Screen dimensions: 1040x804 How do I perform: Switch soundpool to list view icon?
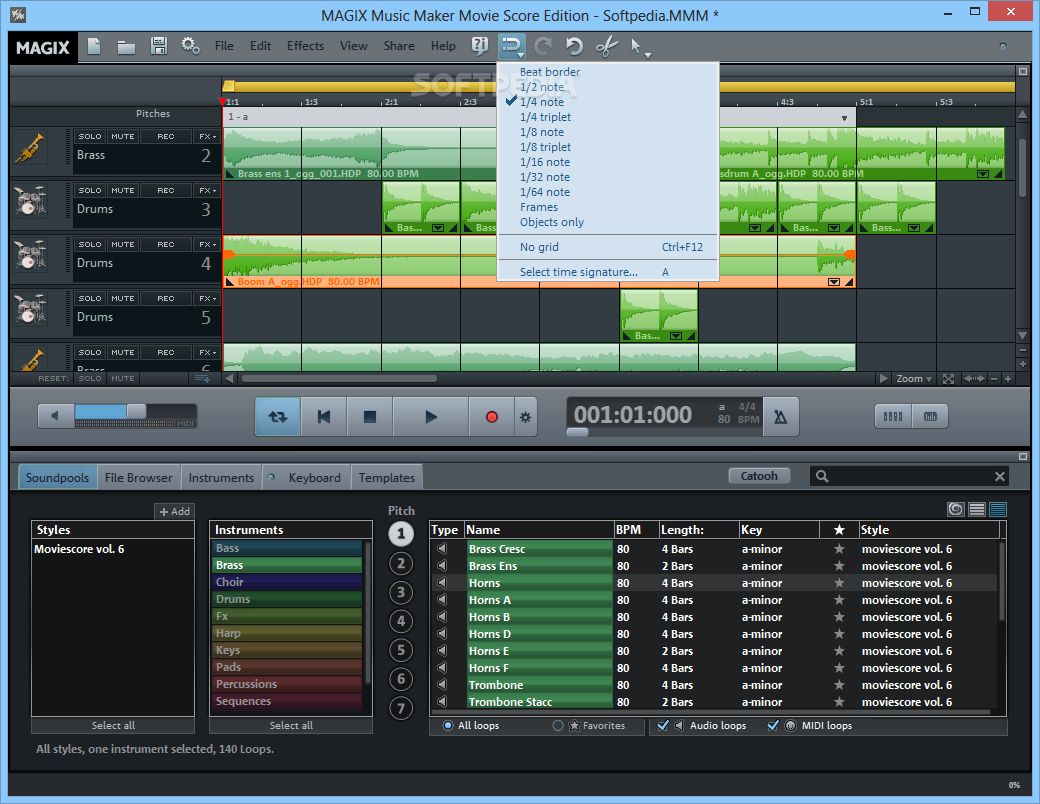[x=976, y=509]
